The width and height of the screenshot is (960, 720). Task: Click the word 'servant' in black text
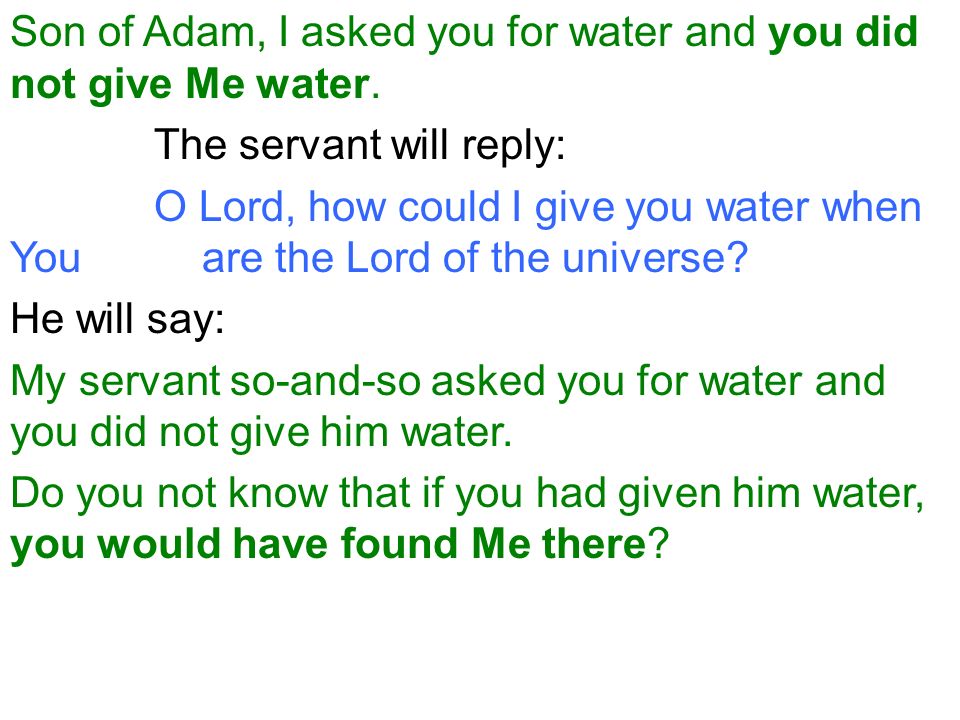click(x=310, y=146)
